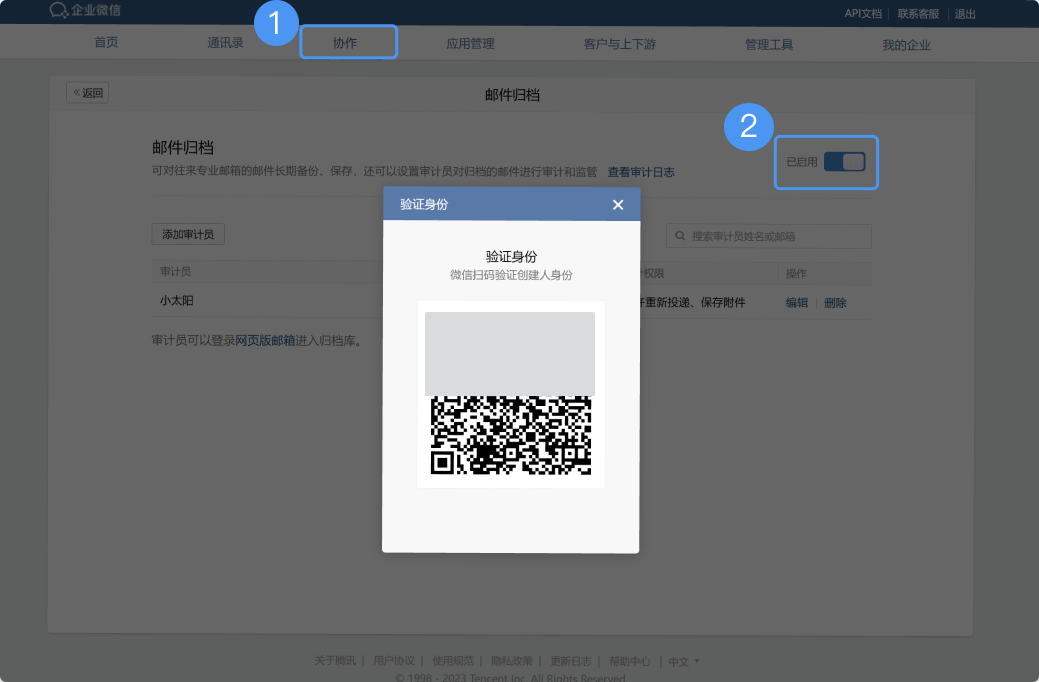Open the 隐私政策 footer link
This screenshot has height=682, width=1039.
pos(512,661)
